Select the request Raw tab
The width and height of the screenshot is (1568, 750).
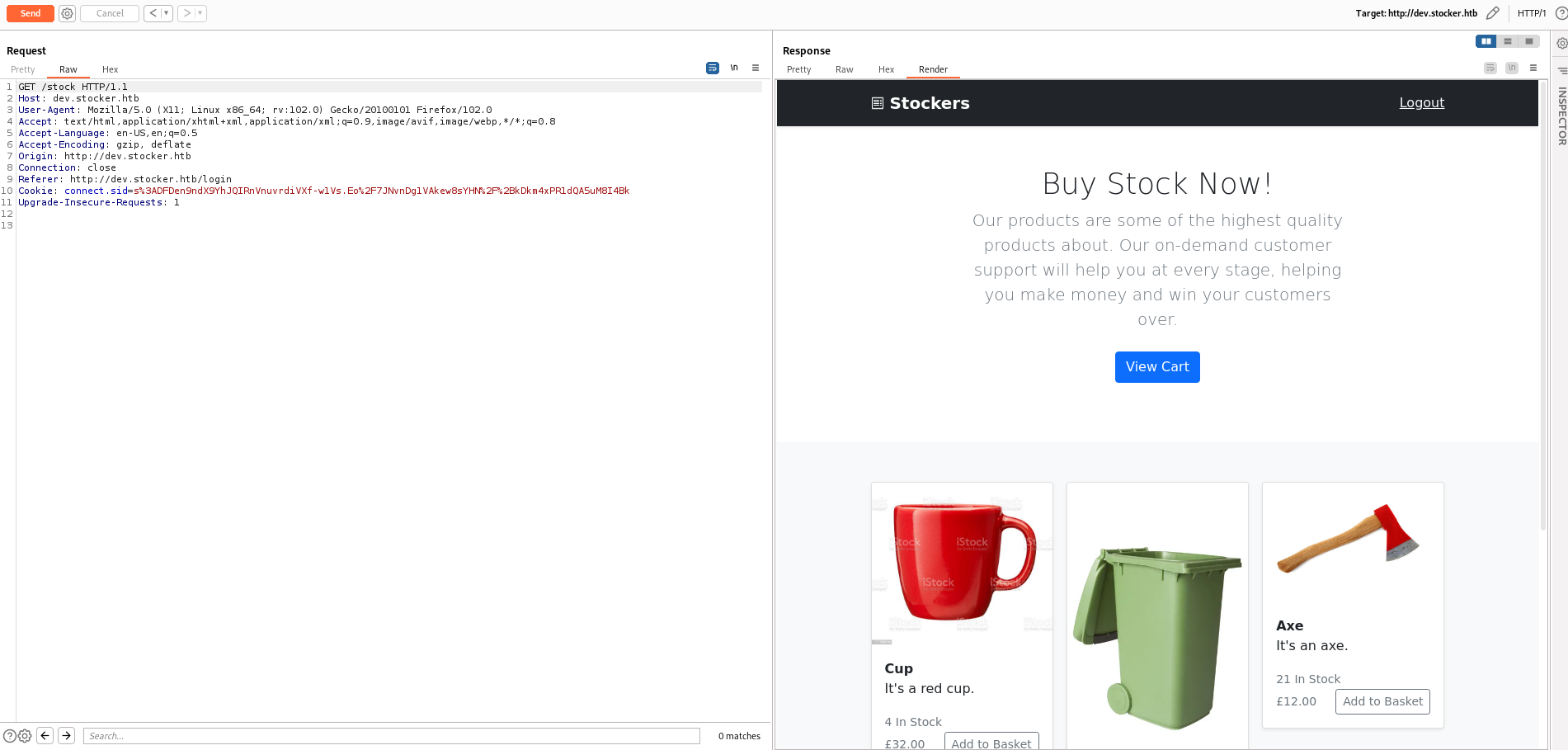[68, 69]
